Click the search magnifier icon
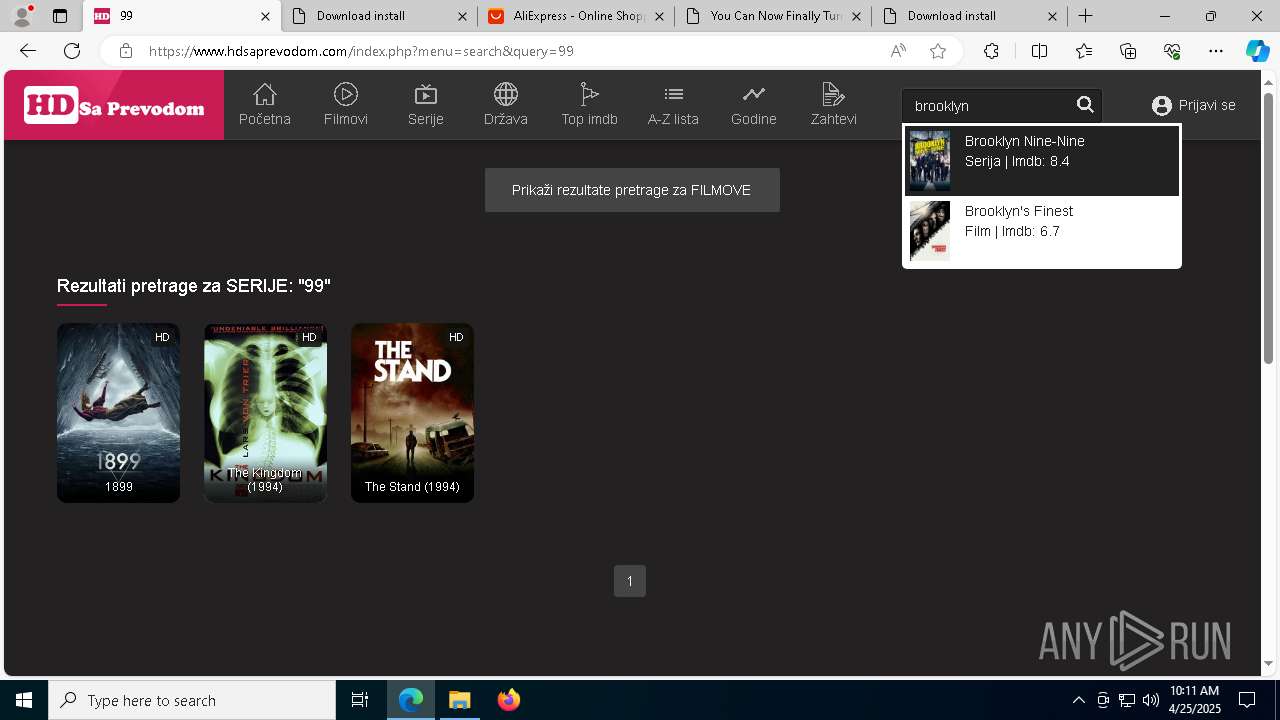 tap(1085, 105)
